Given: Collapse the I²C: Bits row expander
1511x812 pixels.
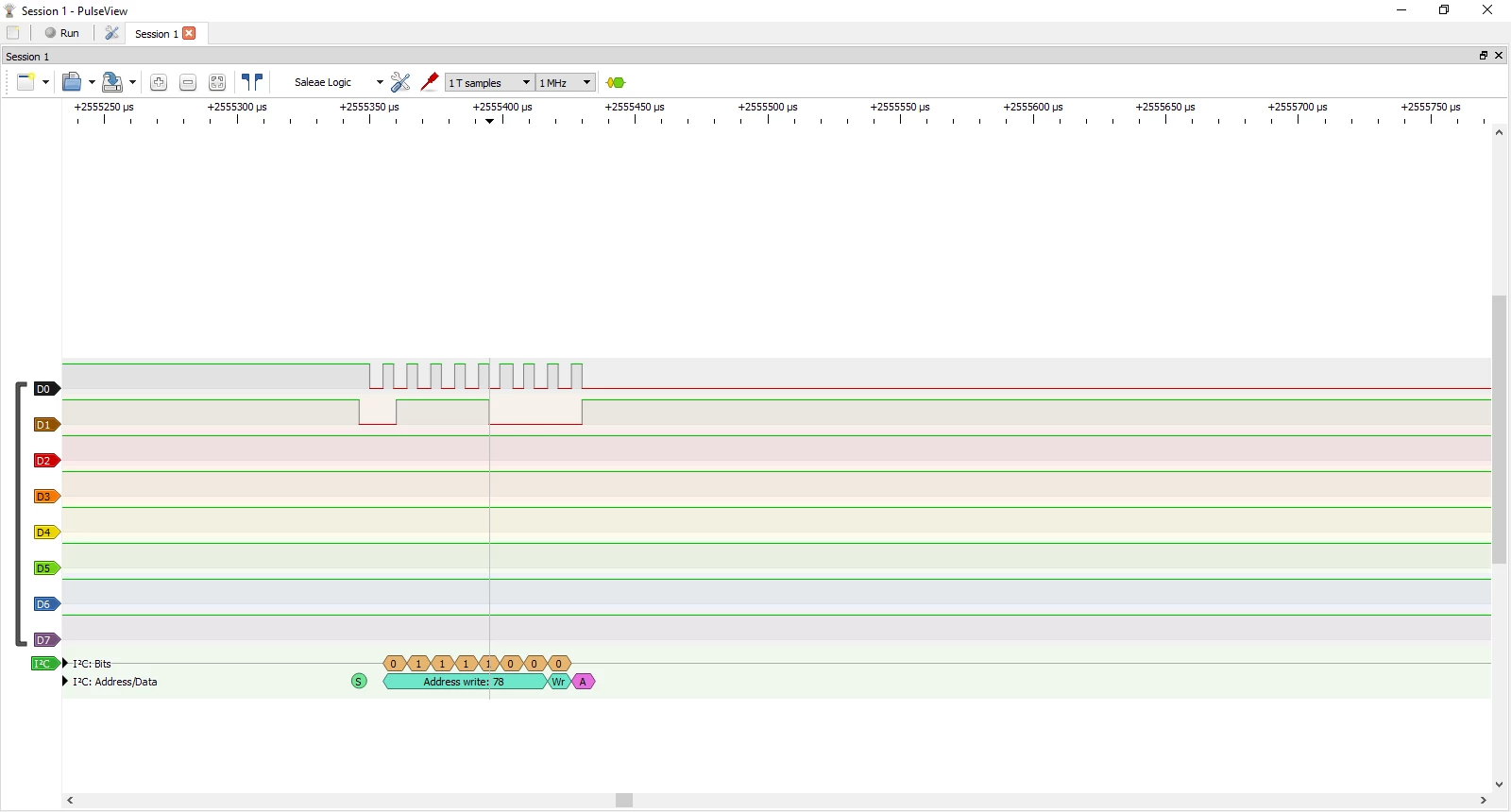Looking at the screenshot, I should point(65,663).
